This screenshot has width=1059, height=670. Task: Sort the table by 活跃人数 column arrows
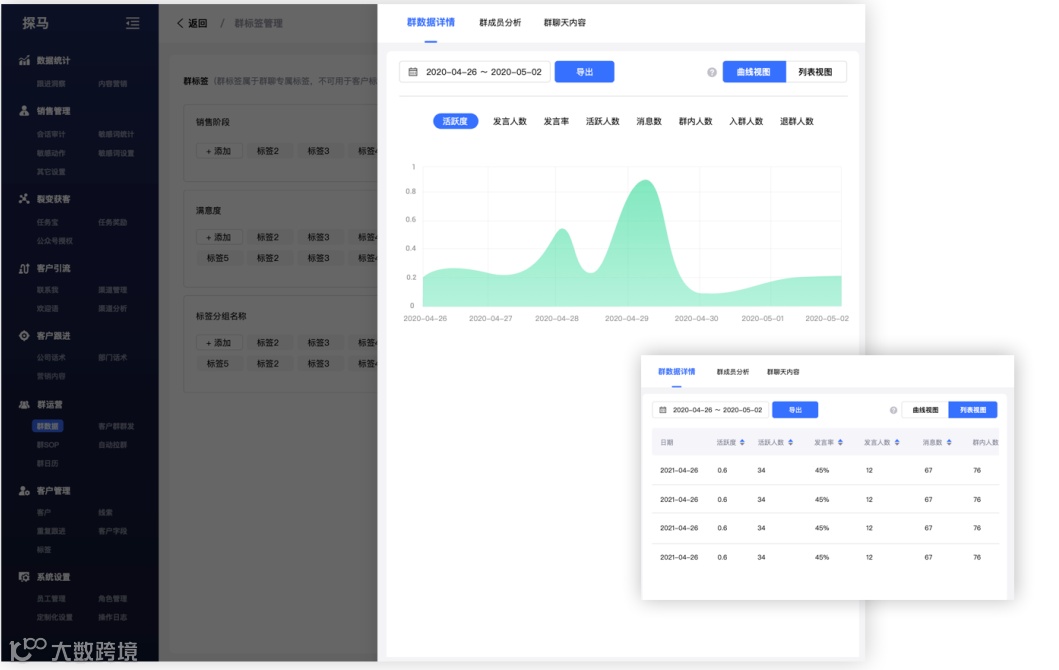[x=790, y=442]
